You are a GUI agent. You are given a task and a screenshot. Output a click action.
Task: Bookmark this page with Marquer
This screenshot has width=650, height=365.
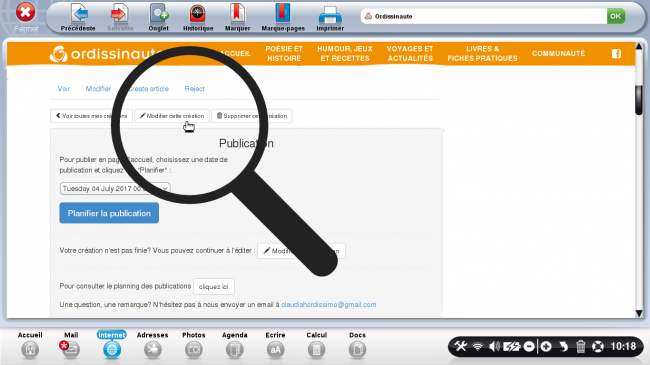238,17
